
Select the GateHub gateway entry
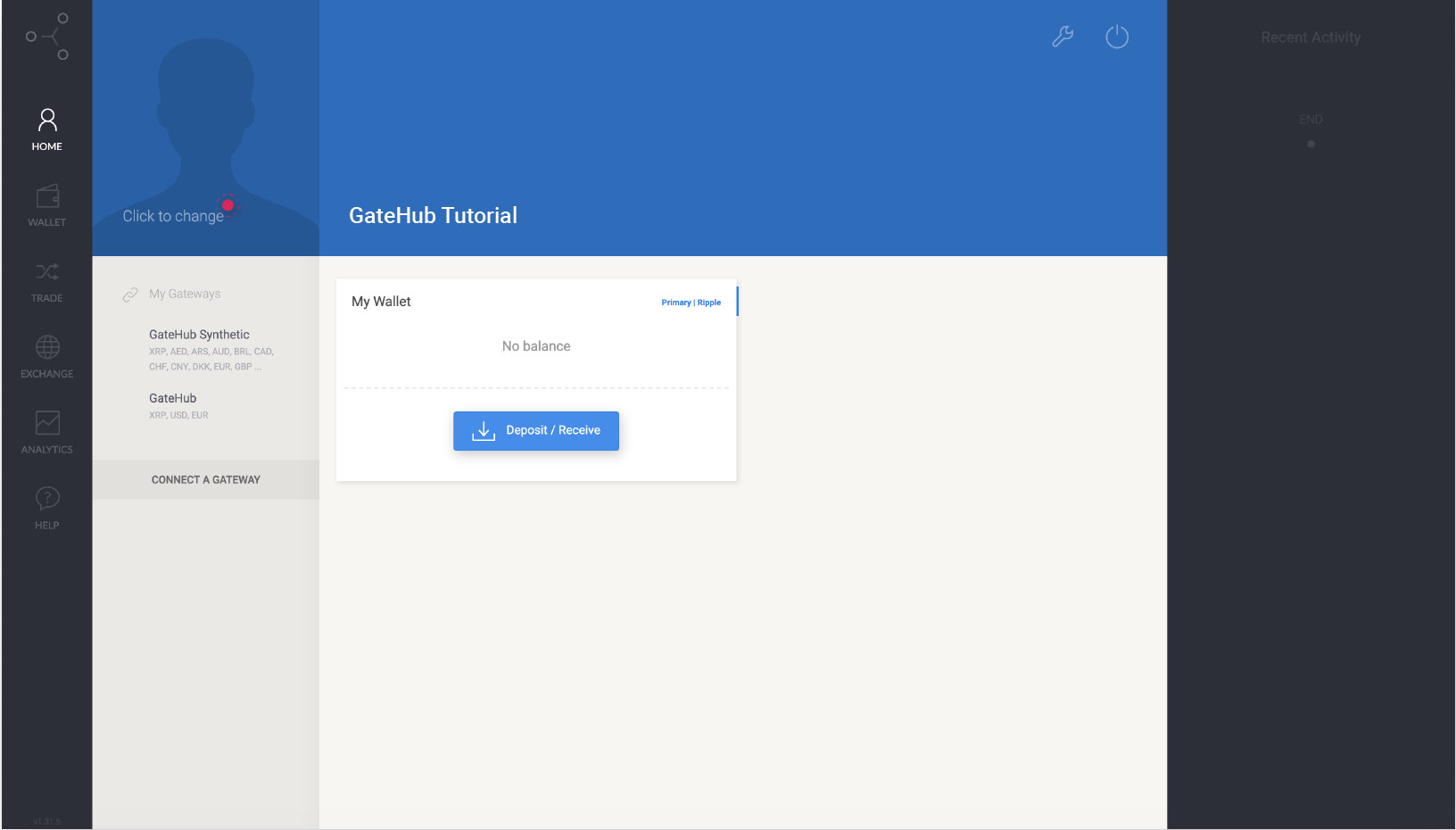[178, 406]
